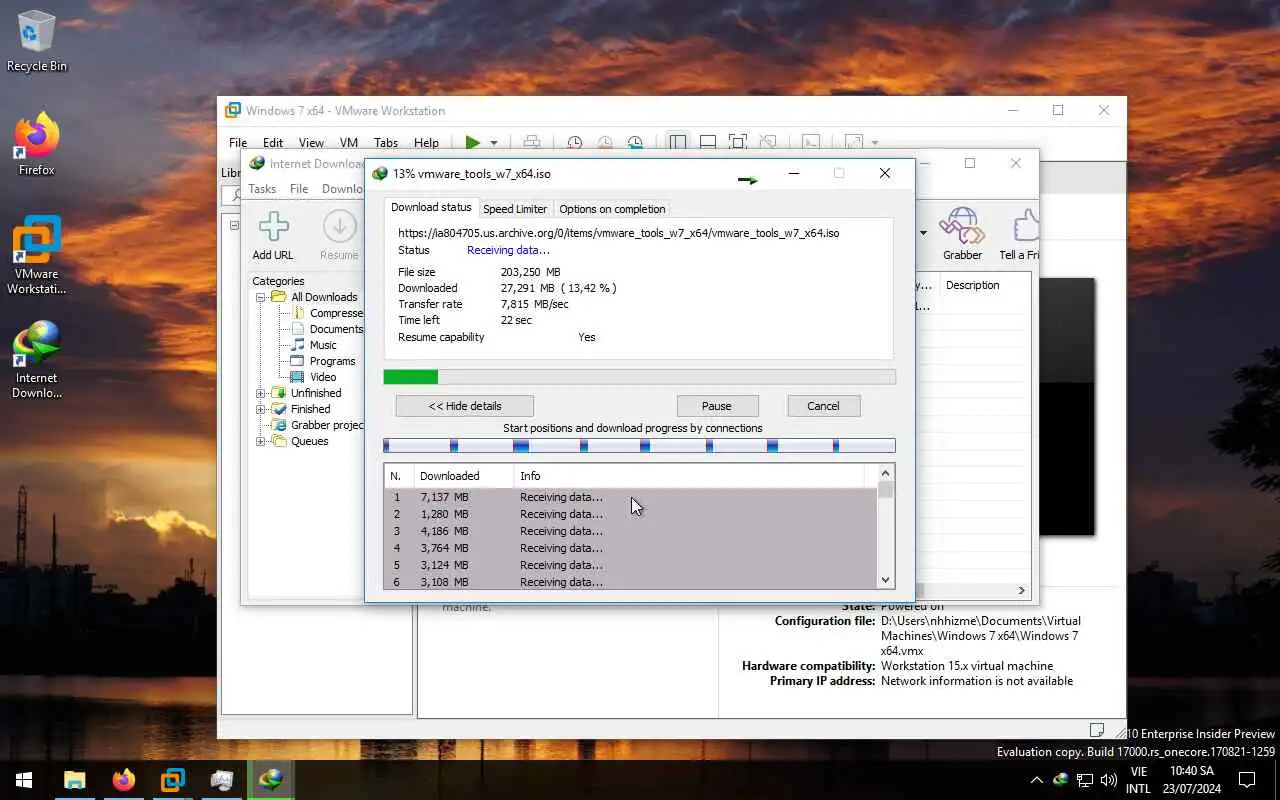The height and width of the screenshot is (800, 1280).
Task: Click the notepad-like app in taskbar
Action: (222, 780)
